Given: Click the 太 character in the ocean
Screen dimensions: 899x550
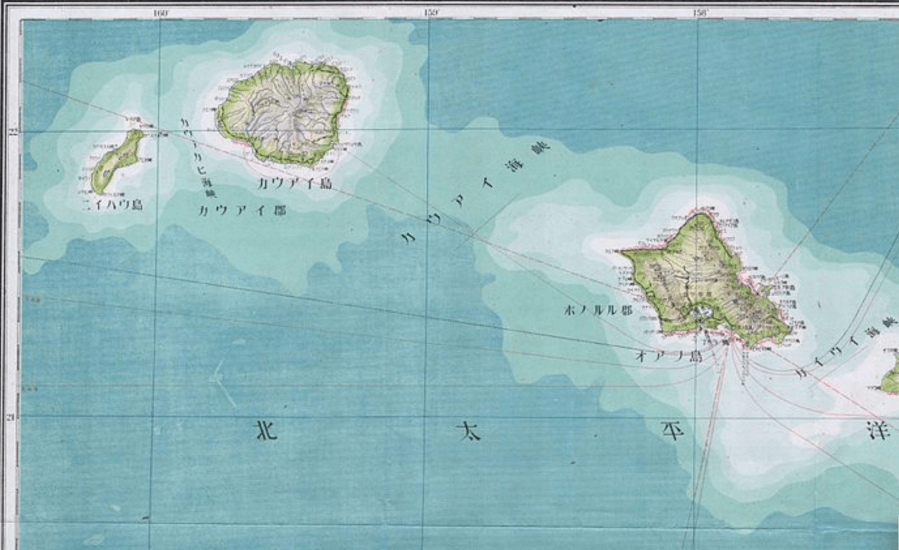Looking at the screenshot, I should click(468, 432).
